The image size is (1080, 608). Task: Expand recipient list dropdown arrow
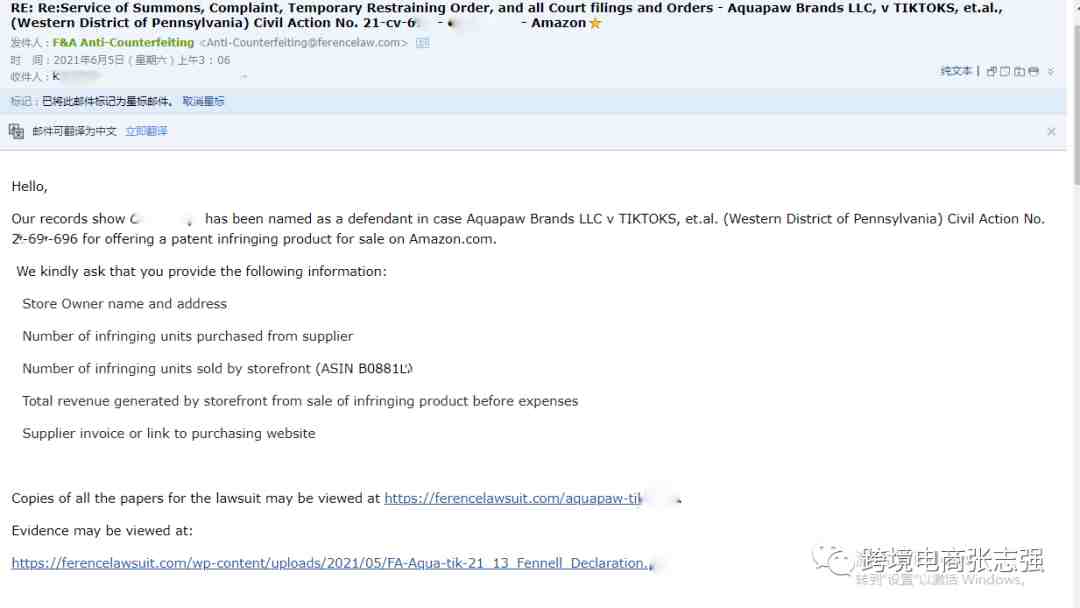tap(244, 76)
